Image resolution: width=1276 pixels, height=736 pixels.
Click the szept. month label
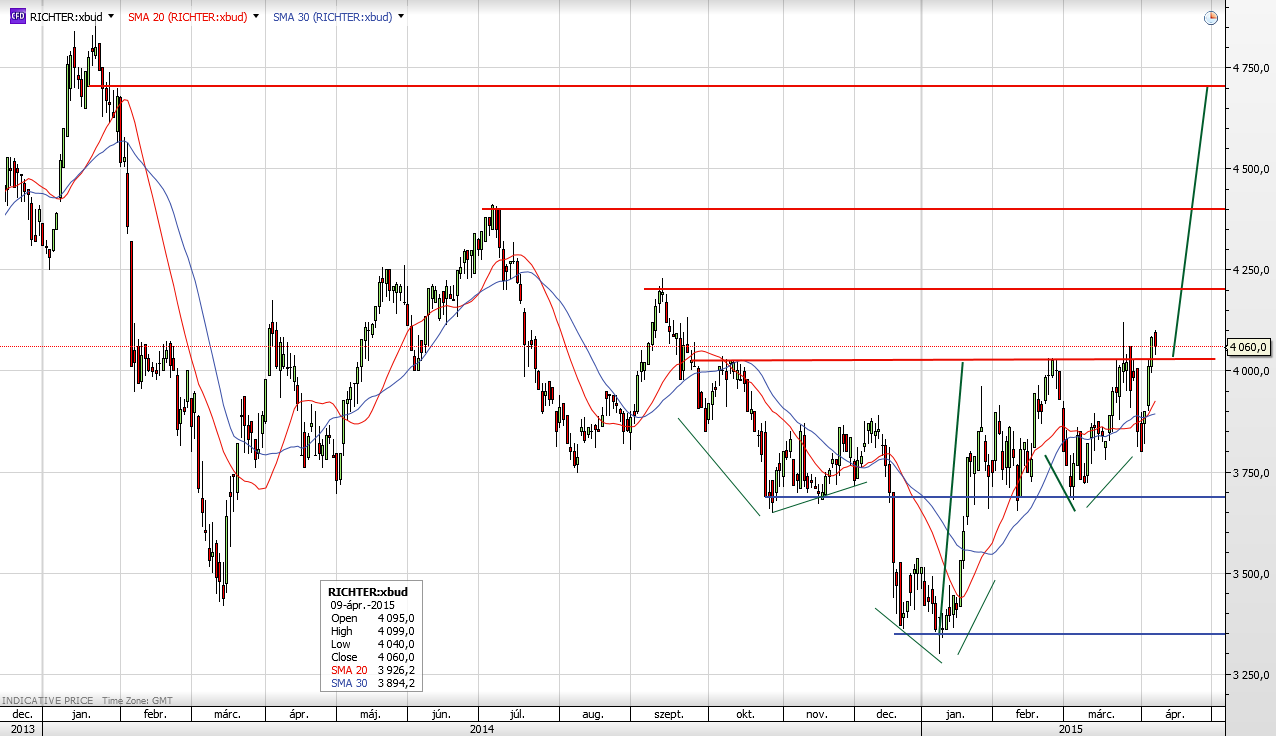tap(668, 715)
